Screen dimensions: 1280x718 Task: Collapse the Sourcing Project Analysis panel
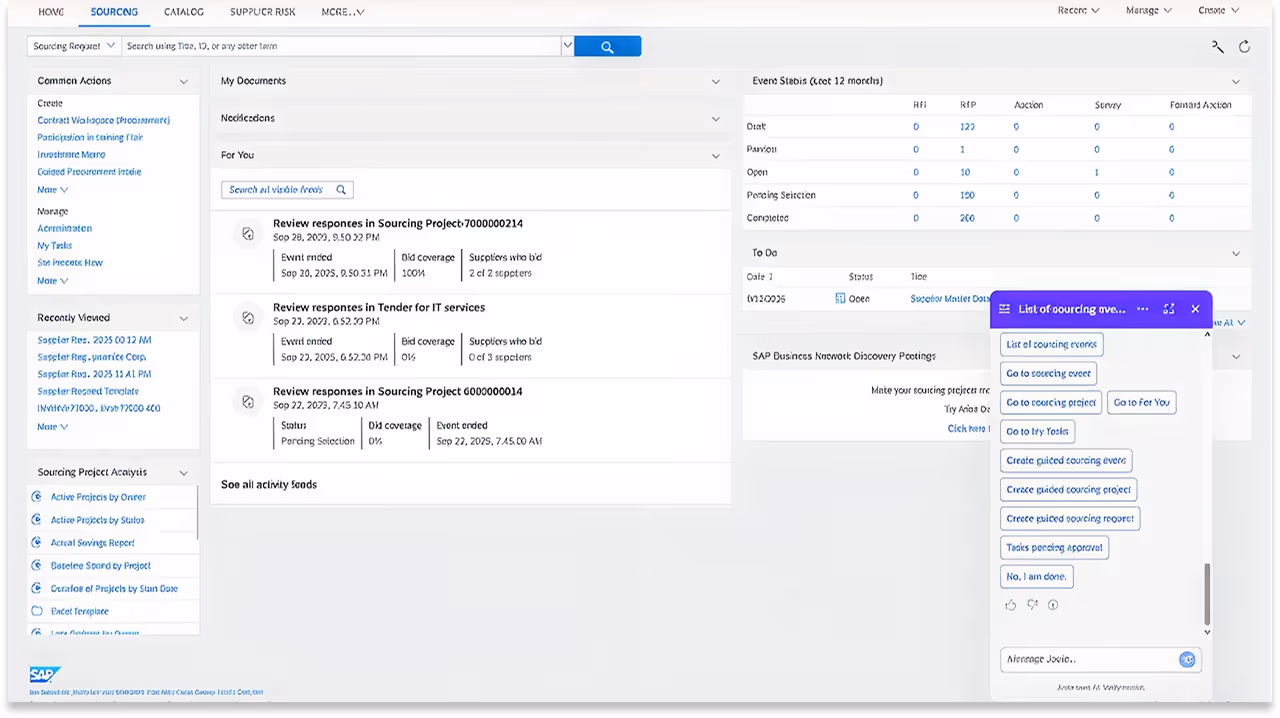coord(183,473)
